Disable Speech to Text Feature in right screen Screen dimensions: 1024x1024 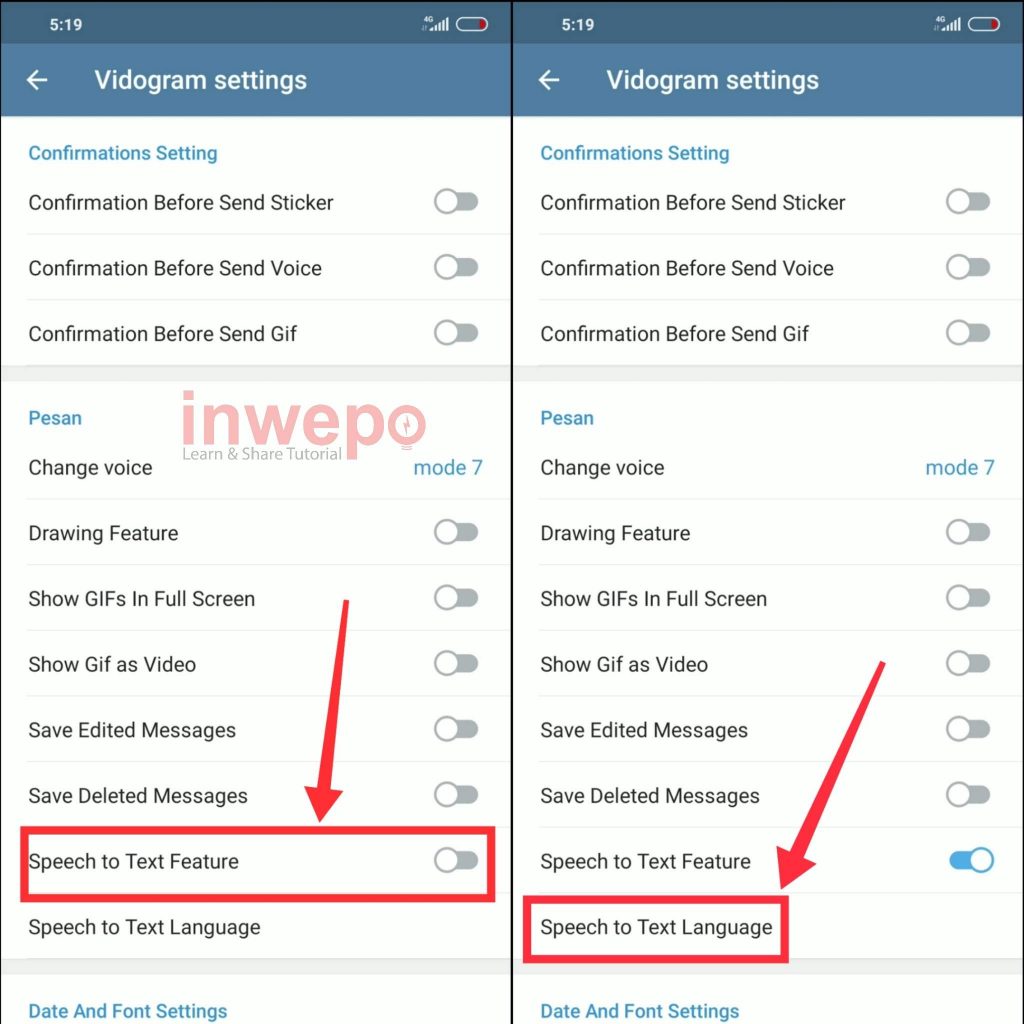[x=971, y=860]
